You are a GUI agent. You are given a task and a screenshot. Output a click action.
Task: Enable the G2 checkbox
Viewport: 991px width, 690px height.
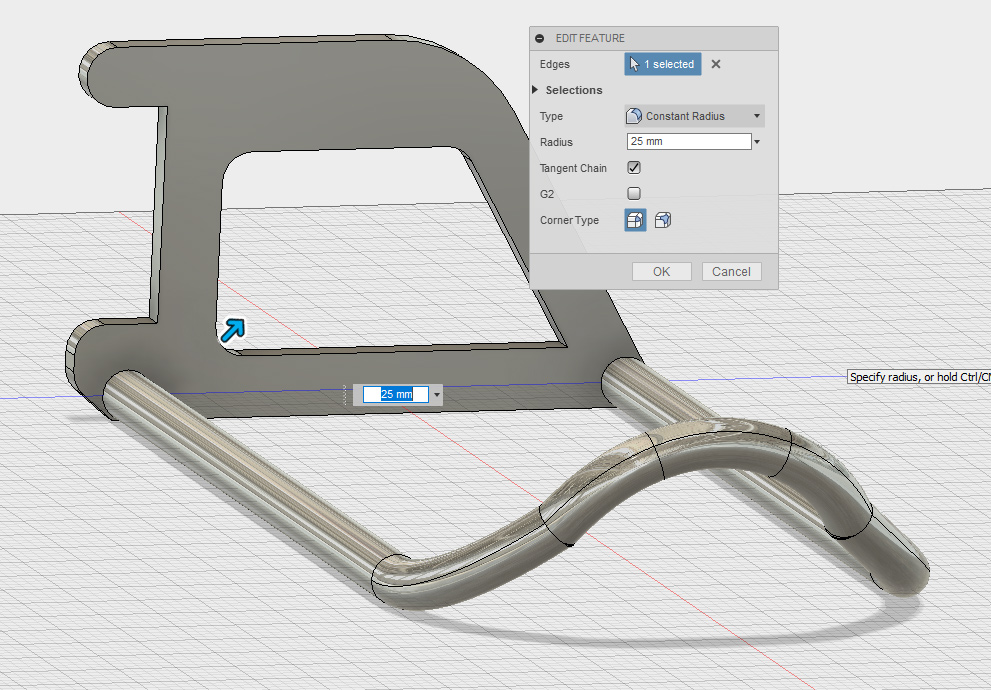(634, 194)
